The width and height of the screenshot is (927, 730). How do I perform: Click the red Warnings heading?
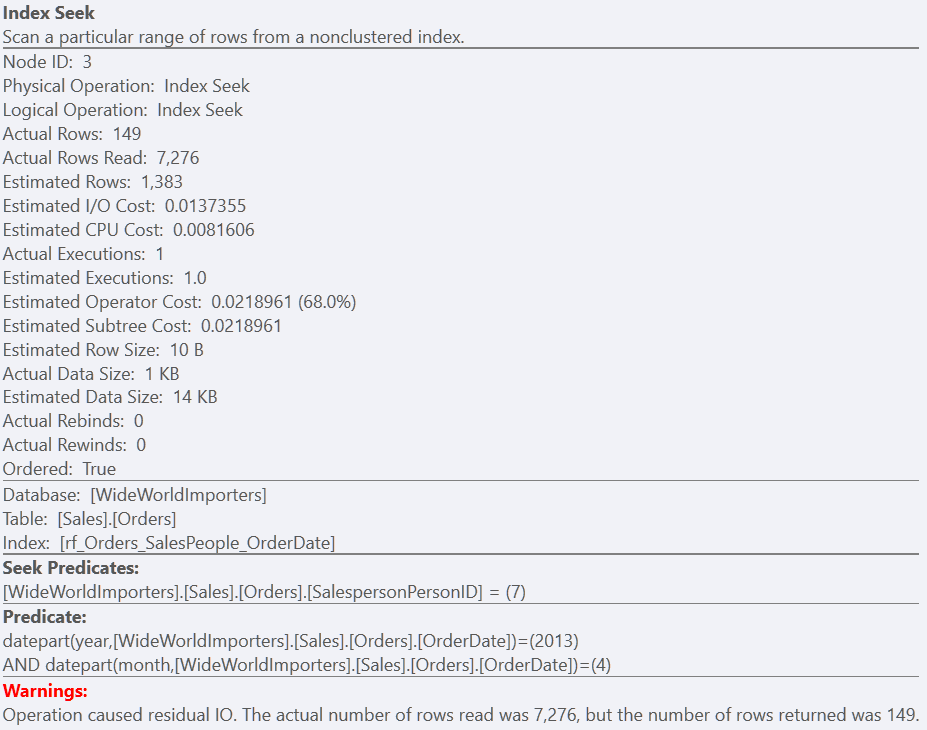[45, 690]
